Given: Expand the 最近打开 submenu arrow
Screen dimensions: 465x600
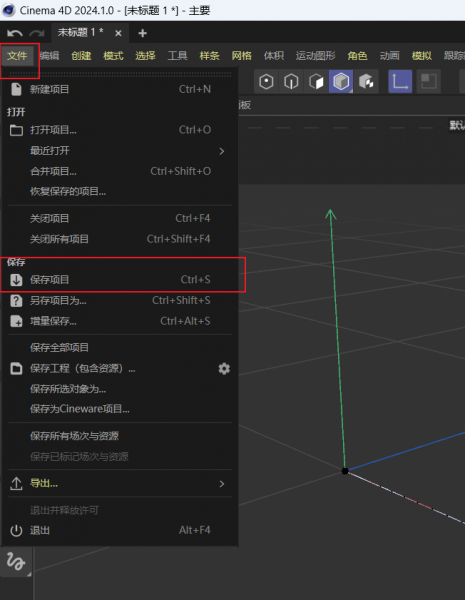Looking at the screenshot, I should [222, 151].
